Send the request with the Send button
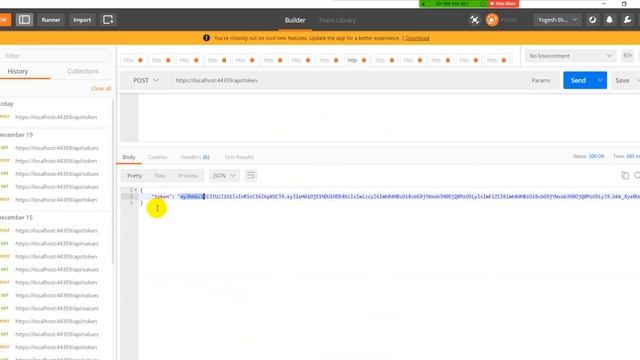 (578, 80)
